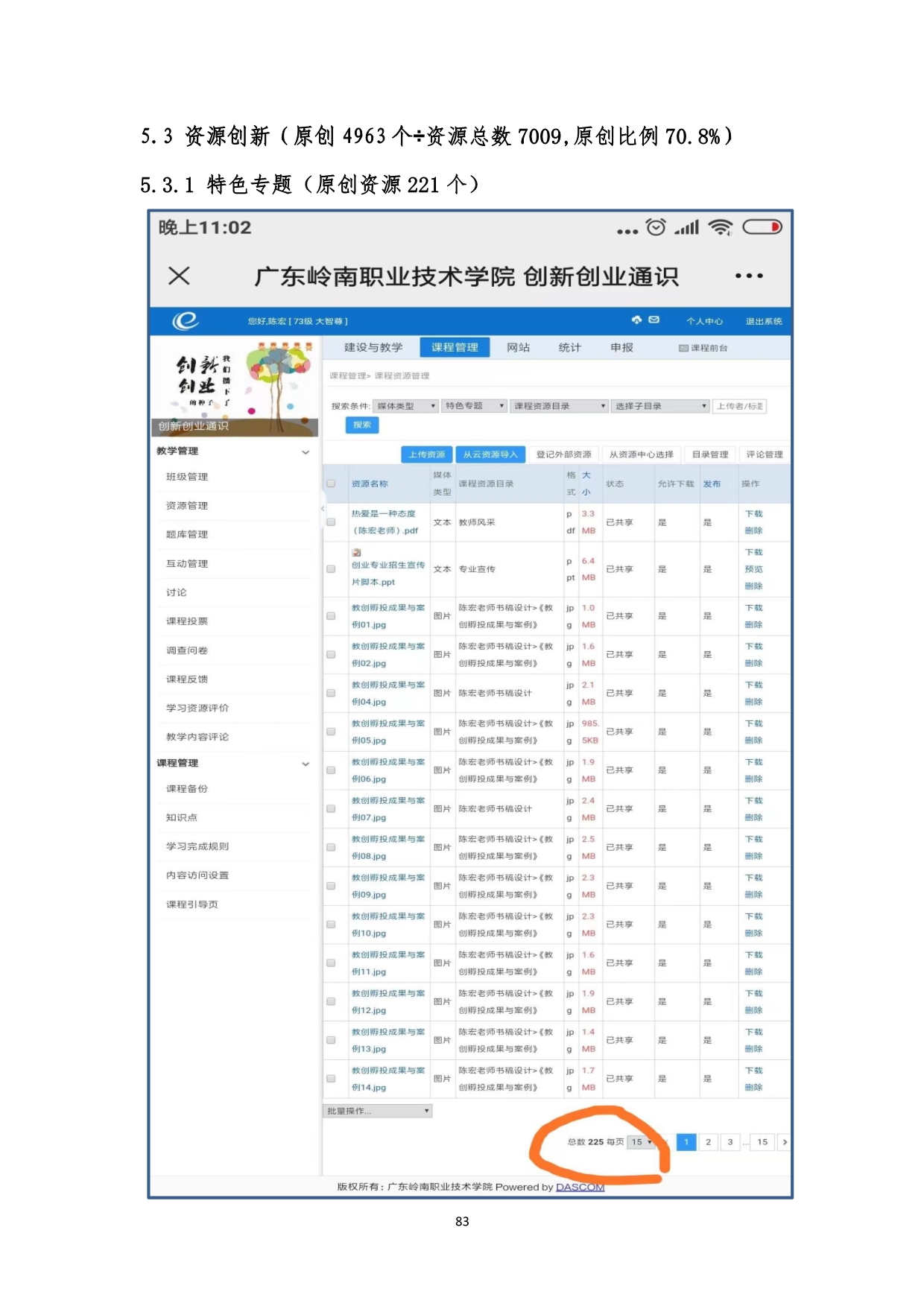The height and width of the screenshot is (1306, 924).
Task: Focus the 上传者/标题 search field
Action: pos(739,406)
